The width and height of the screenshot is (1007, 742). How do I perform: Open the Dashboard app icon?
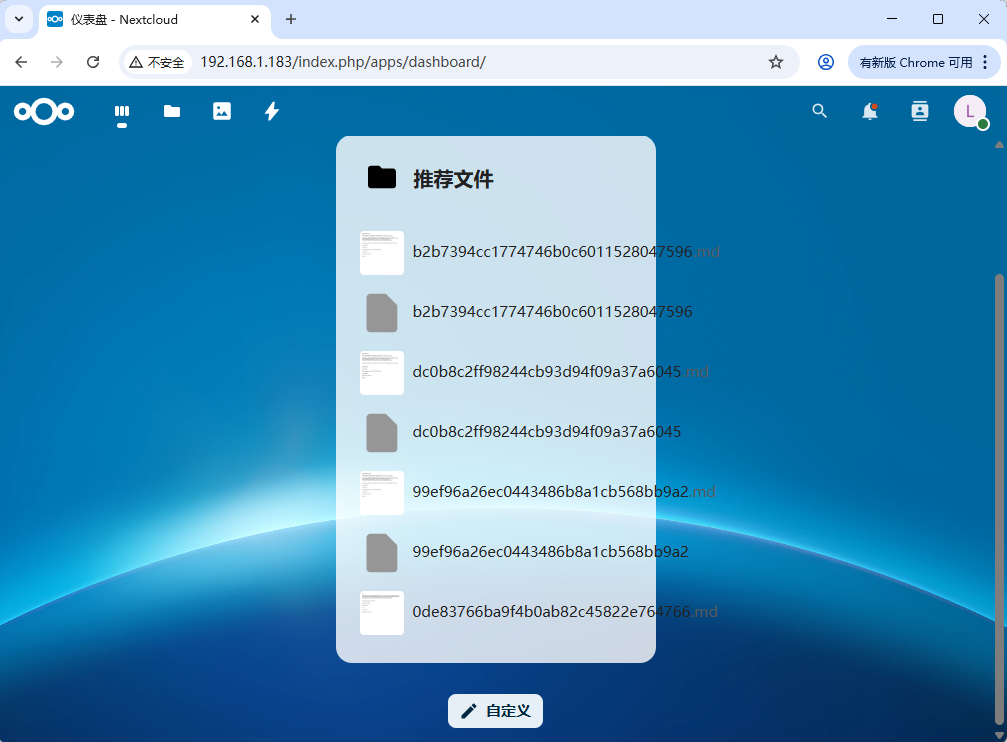122,112
